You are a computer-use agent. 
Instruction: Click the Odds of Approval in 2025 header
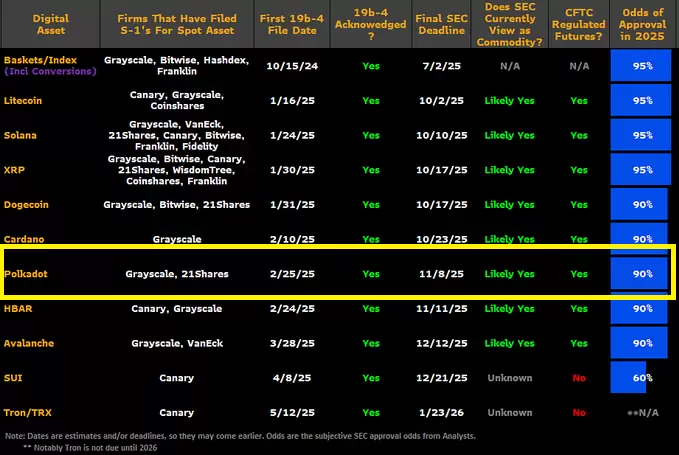pos(642,24)
